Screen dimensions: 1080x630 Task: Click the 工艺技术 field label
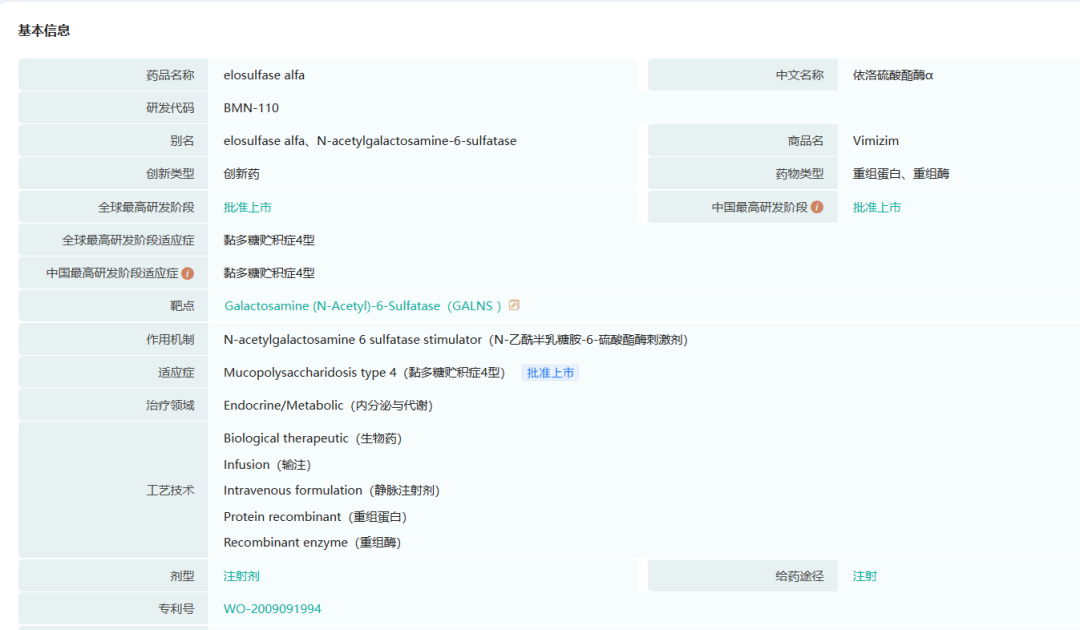(x=170, y=490)
